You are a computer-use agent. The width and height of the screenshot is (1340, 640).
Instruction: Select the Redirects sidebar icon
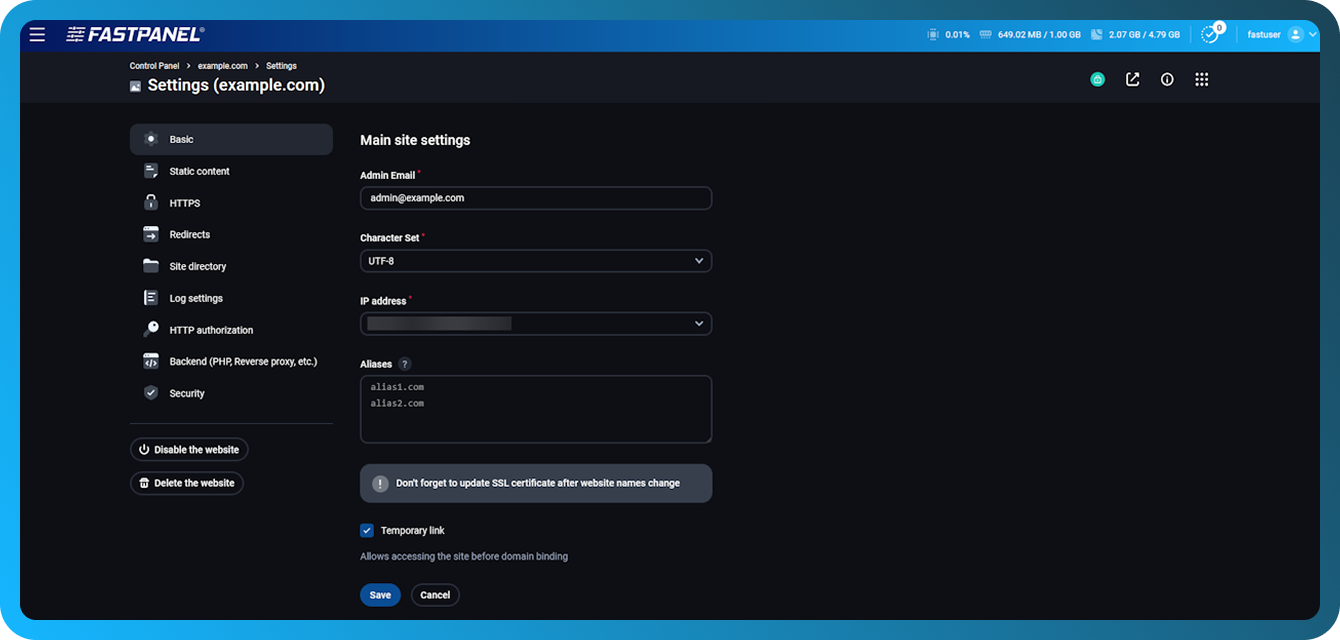(x=150, y=234)
